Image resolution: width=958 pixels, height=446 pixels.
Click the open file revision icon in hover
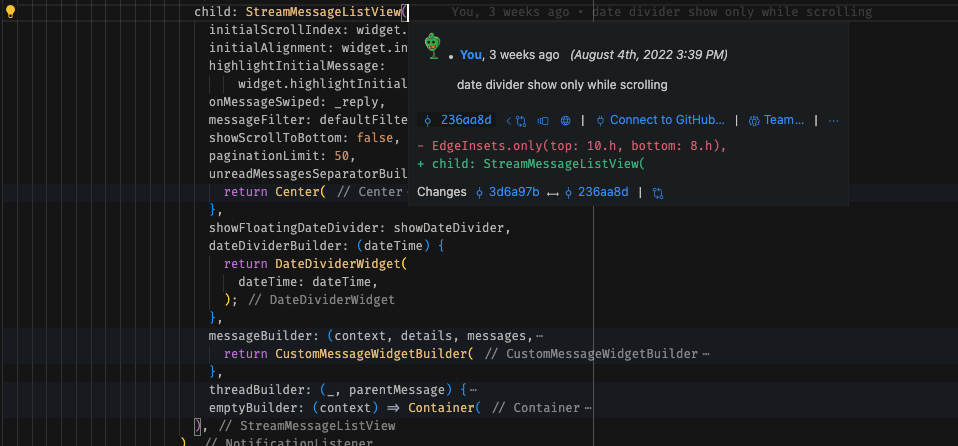click(x=543, y=120)
